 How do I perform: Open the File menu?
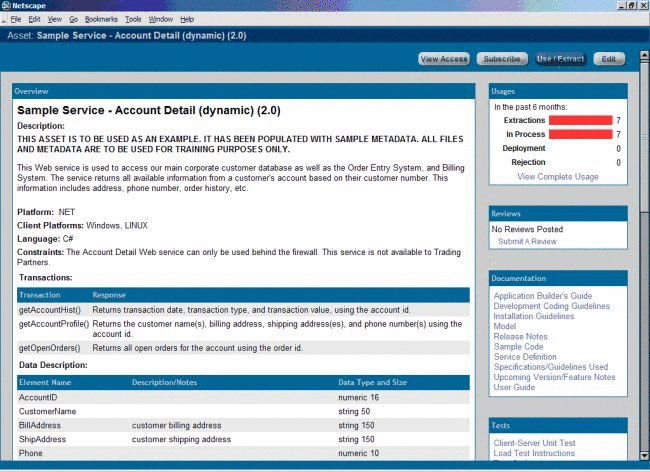click(x=16, y=19)
